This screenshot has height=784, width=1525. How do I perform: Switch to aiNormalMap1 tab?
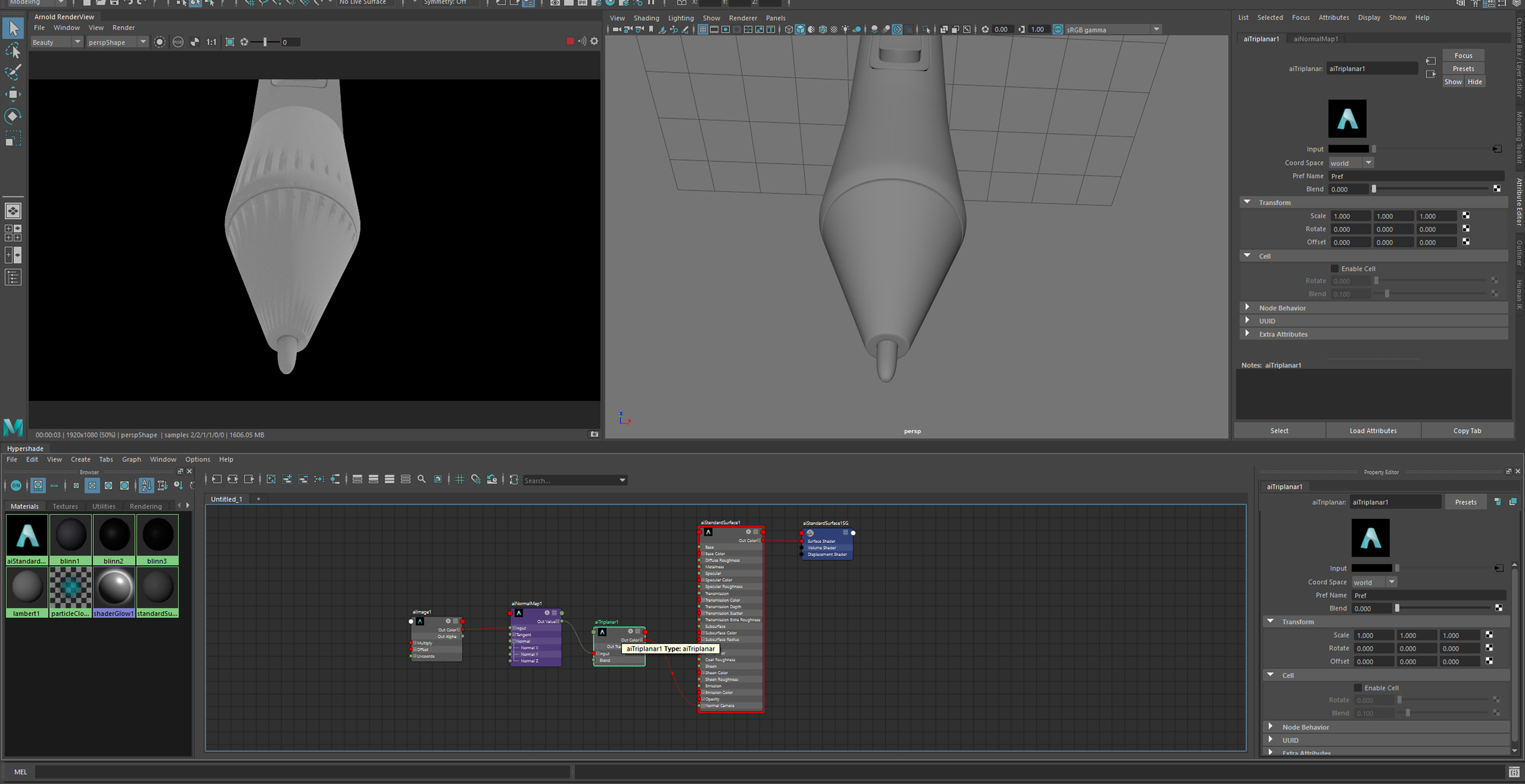(1315, 39)
